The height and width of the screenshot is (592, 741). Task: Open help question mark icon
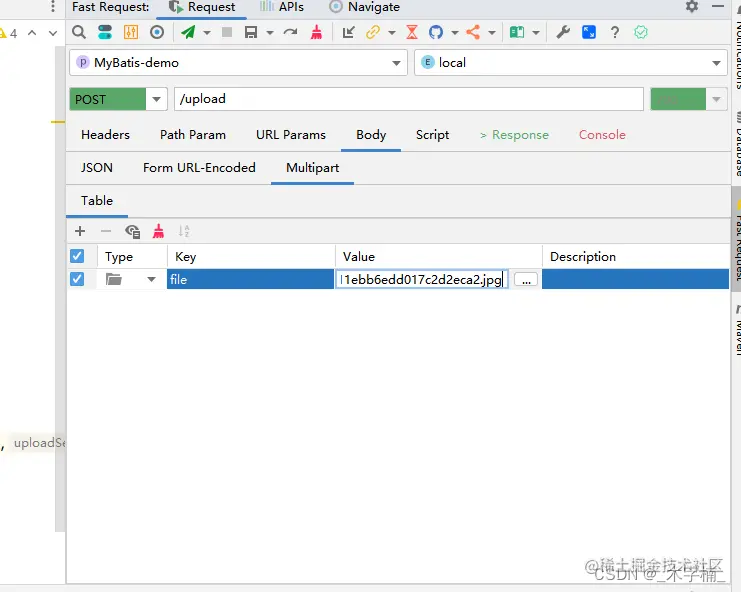(x=615, y=32)
